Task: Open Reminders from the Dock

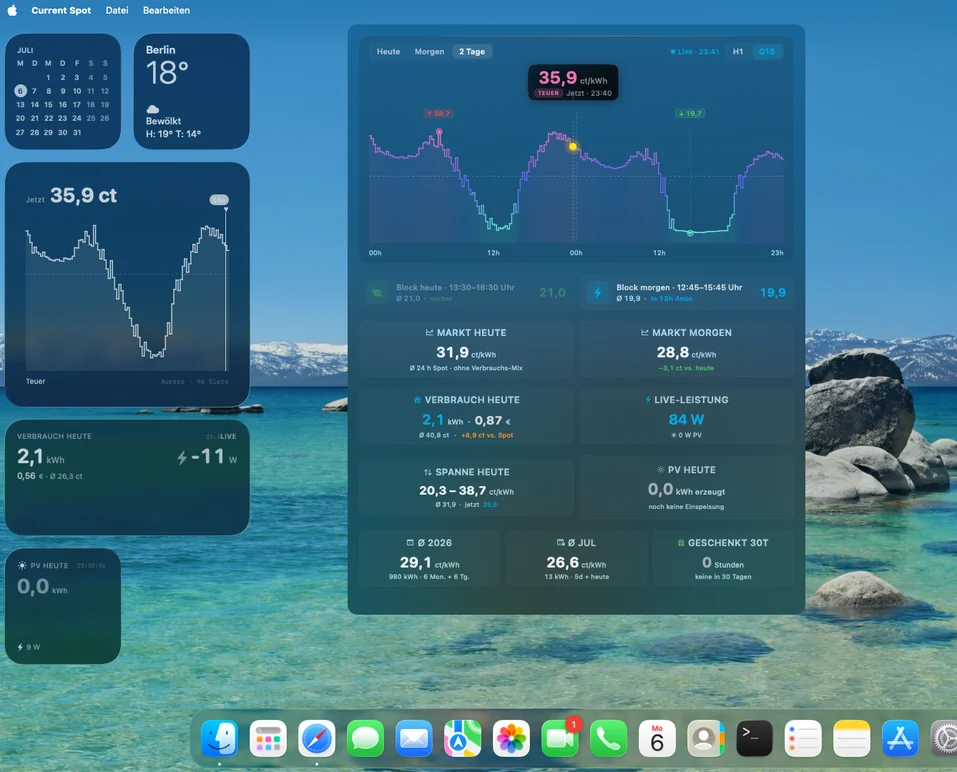Action: [x=803, y=738]
